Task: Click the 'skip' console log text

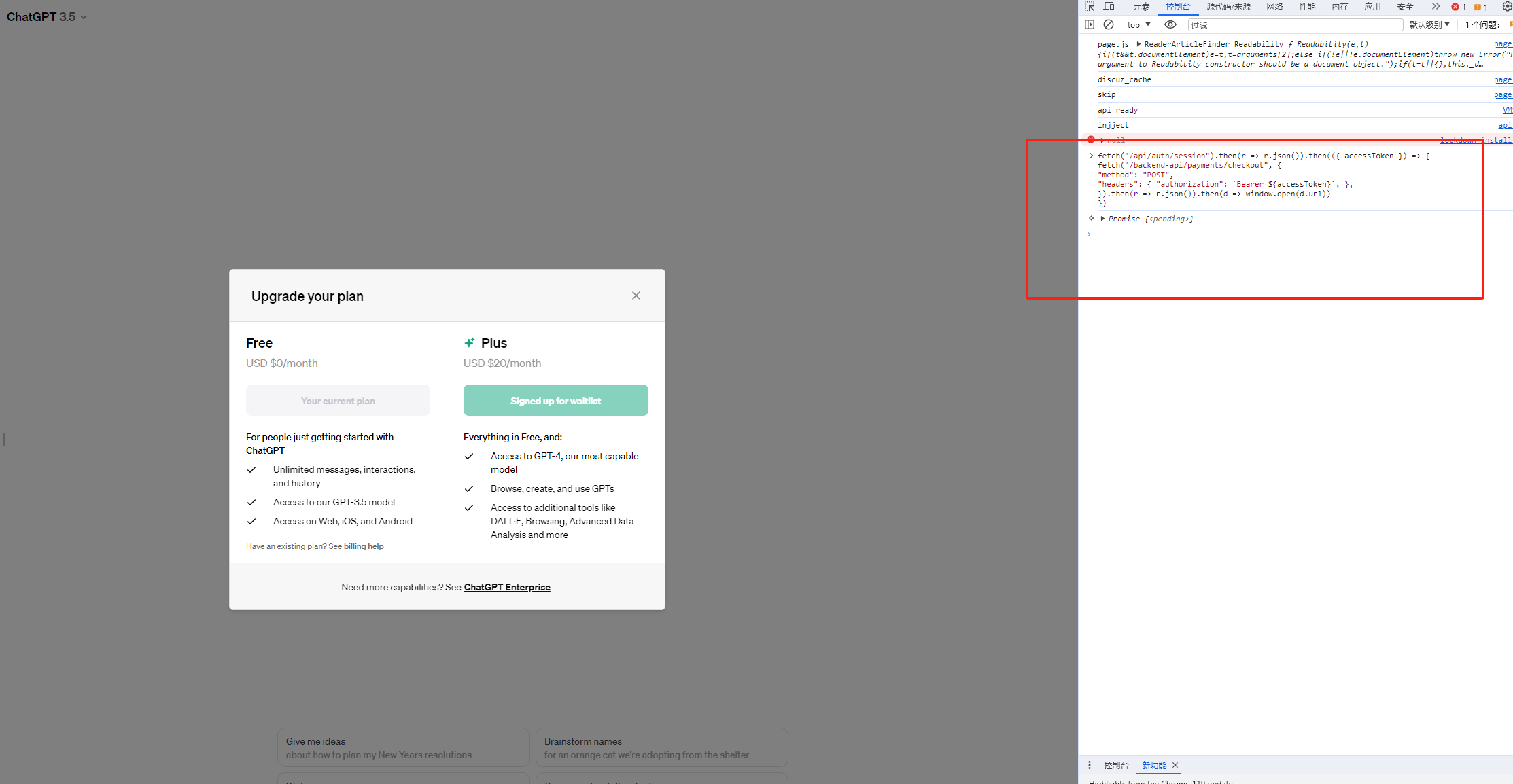Action: 1107,94
